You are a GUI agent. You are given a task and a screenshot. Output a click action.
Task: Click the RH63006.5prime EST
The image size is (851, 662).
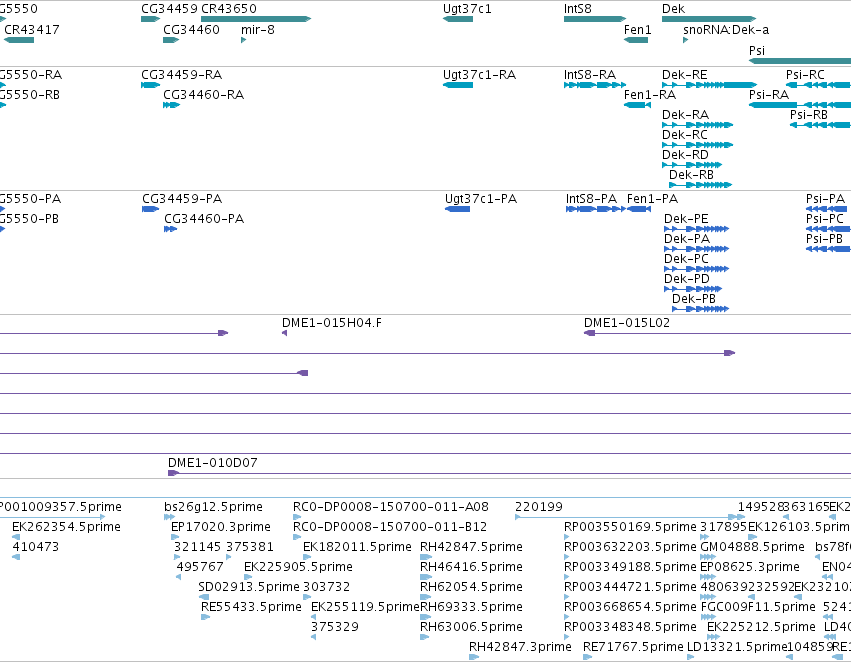pyautogui.click(x=424, y=638)
